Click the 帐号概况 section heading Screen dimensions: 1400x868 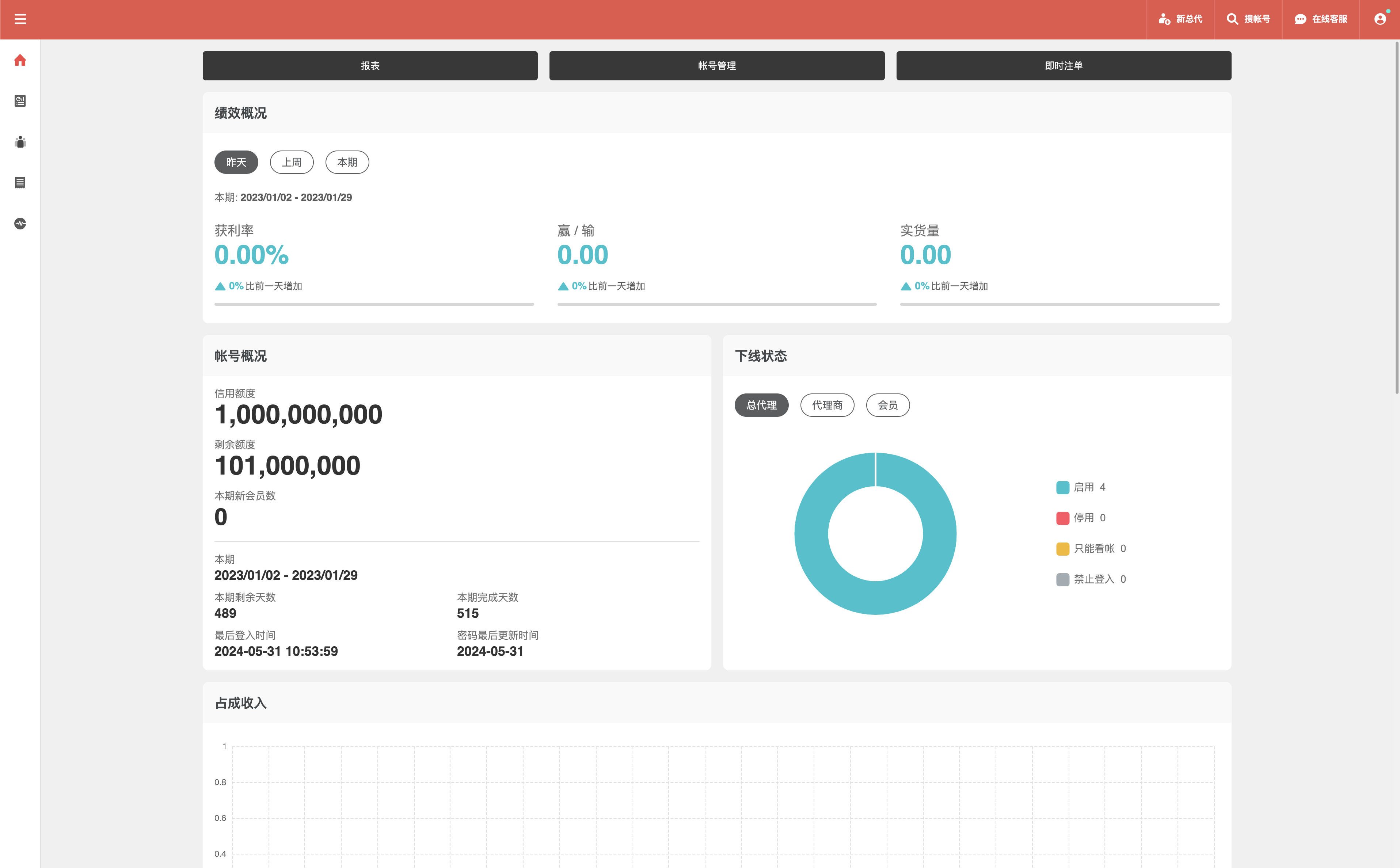(x=240, y=356)
